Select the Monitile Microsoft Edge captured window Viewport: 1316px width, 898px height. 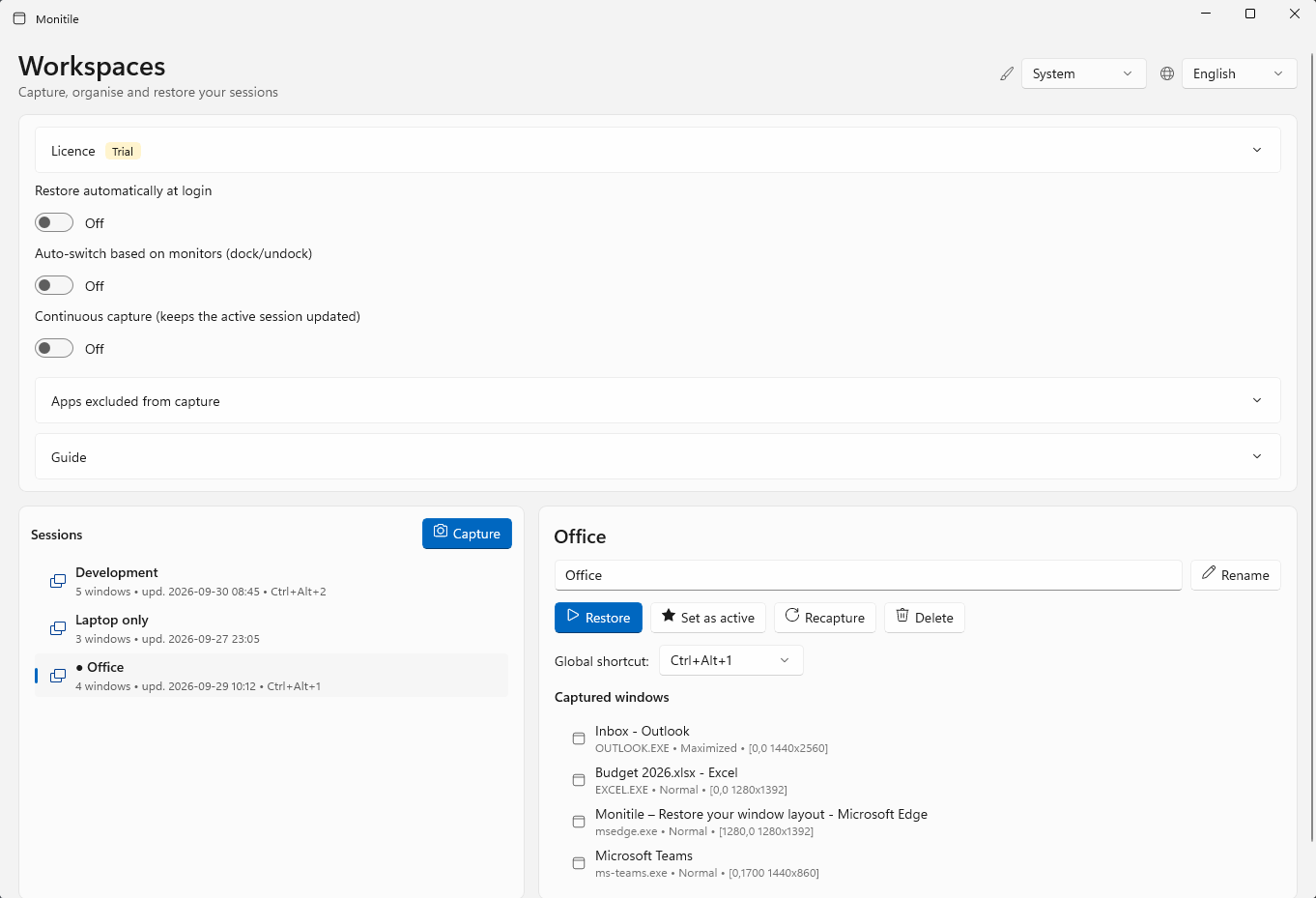pos(918,822)
